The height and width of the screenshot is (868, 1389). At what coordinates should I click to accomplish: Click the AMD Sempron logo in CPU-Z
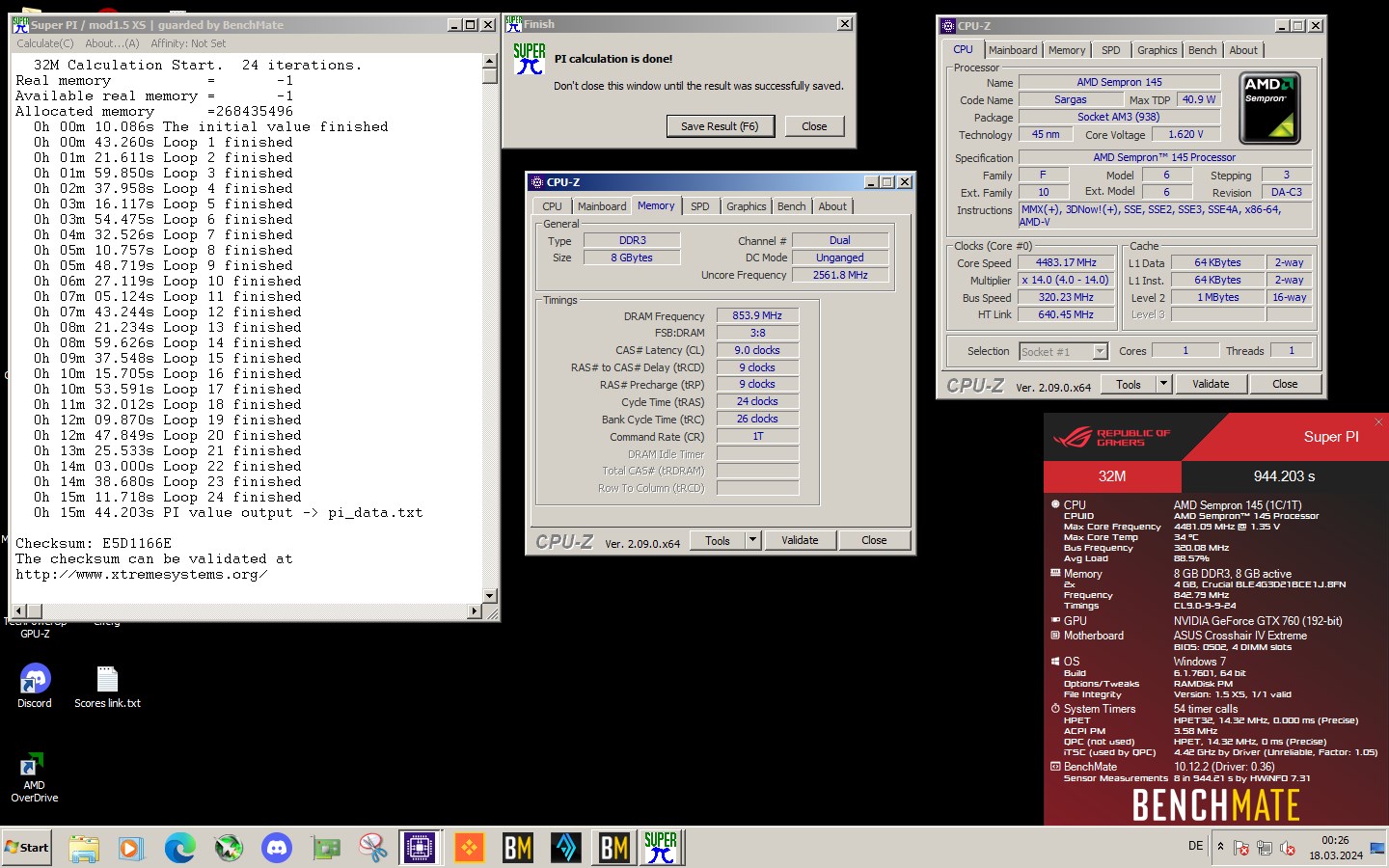[1269, 108]
